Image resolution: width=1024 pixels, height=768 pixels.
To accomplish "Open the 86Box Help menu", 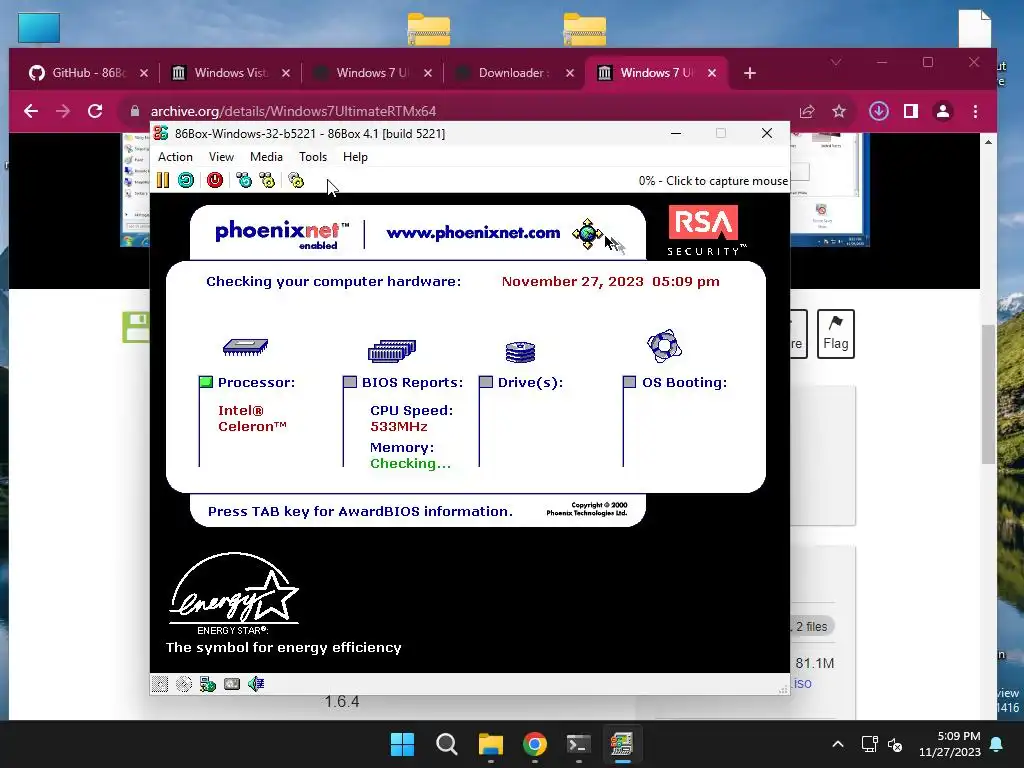I will coord(355,157).
